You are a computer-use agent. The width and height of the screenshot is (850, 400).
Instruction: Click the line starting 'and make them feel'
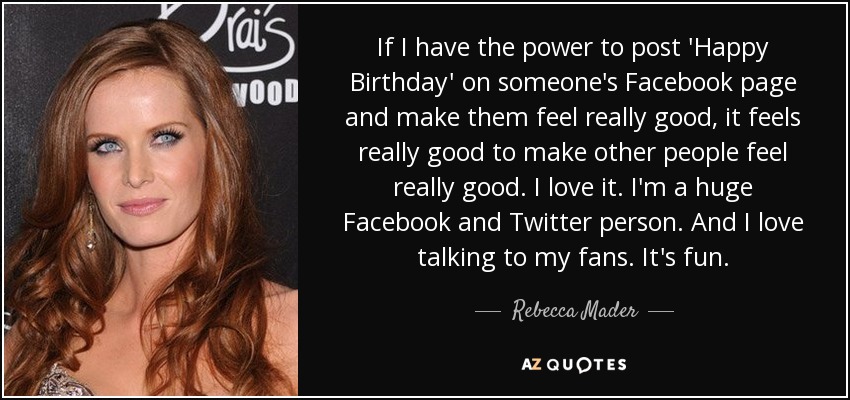click(x=573, y=121)
